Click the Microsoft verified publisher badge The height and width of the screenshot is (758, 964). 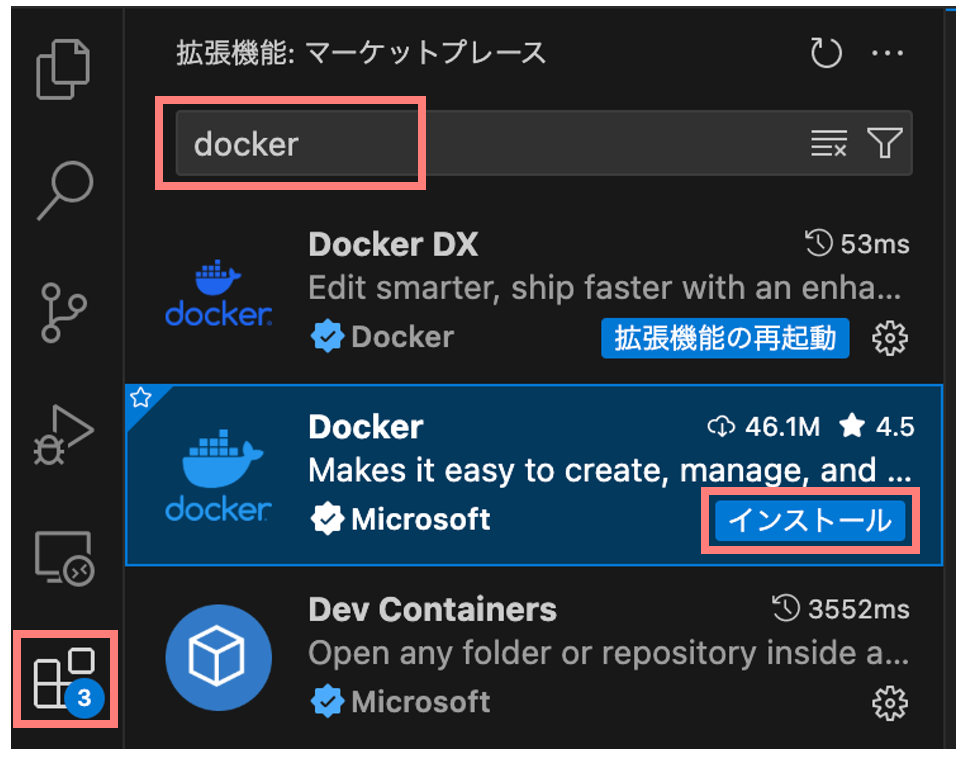click(x=328, y=519)
